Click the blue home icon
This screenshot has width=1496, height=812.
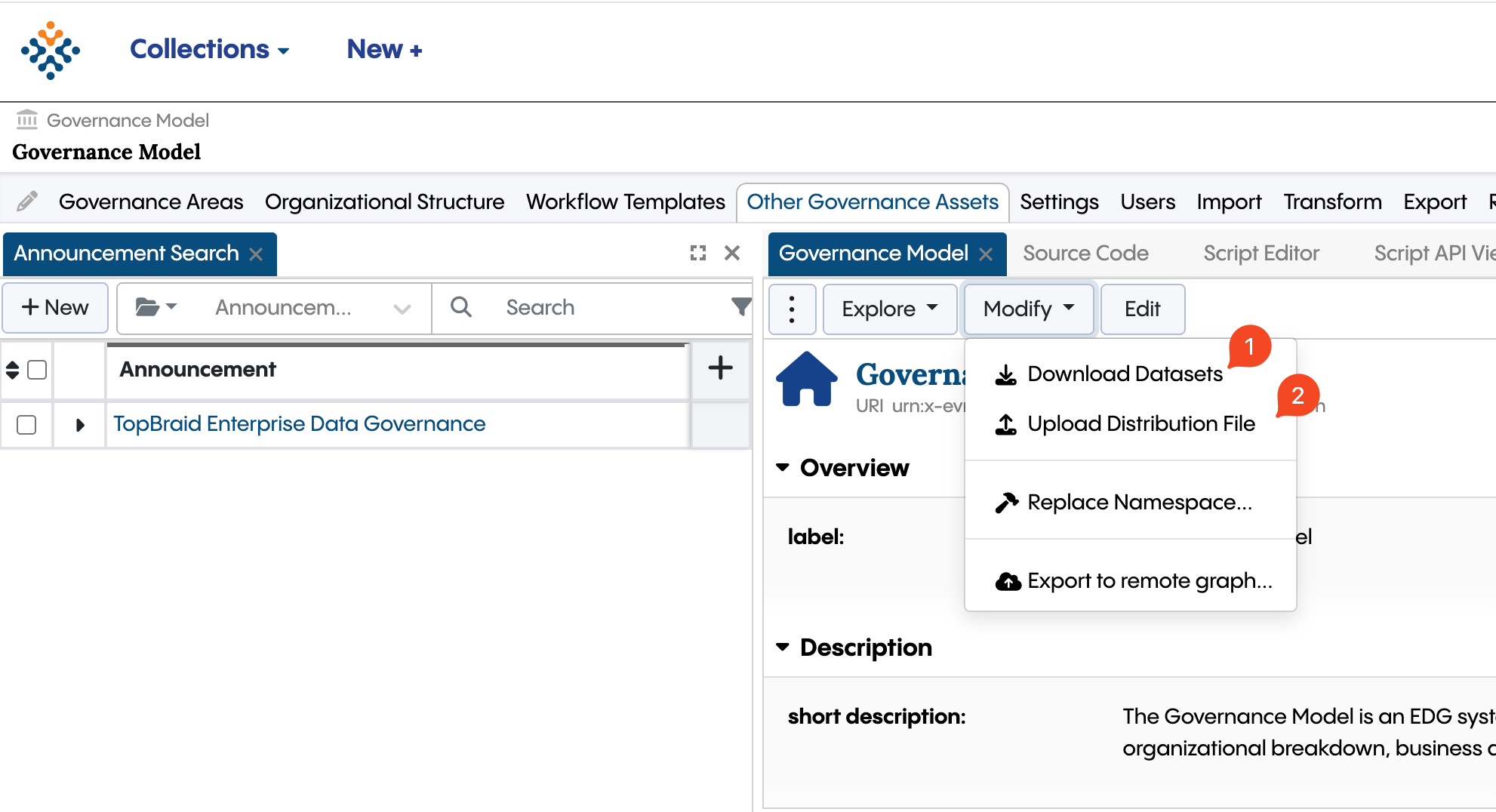click(806, 380)
